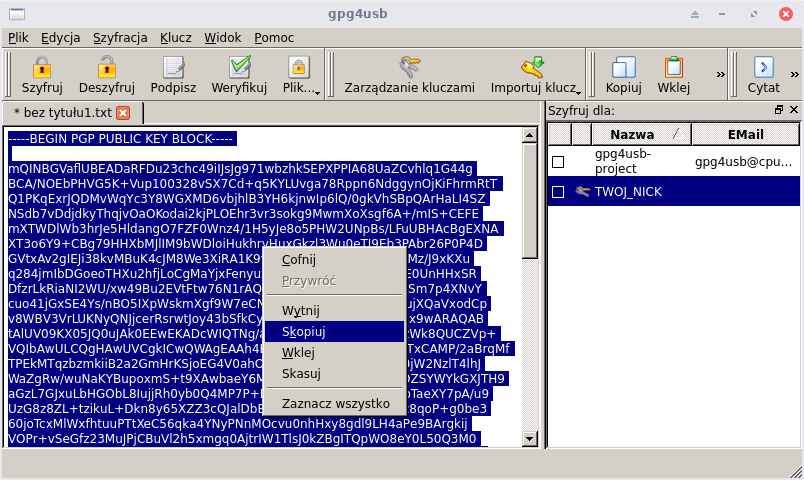This screenshot has width=804, height=480.
Task: Close the bez tytułu1.txt tab
Action: 123,113
